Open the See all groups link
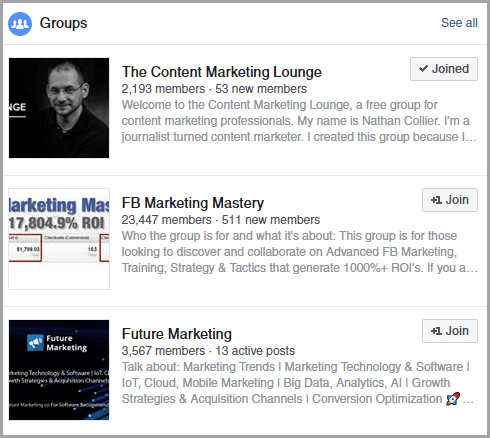The width and height of the screenshot is (490, 438). point(459,23)
